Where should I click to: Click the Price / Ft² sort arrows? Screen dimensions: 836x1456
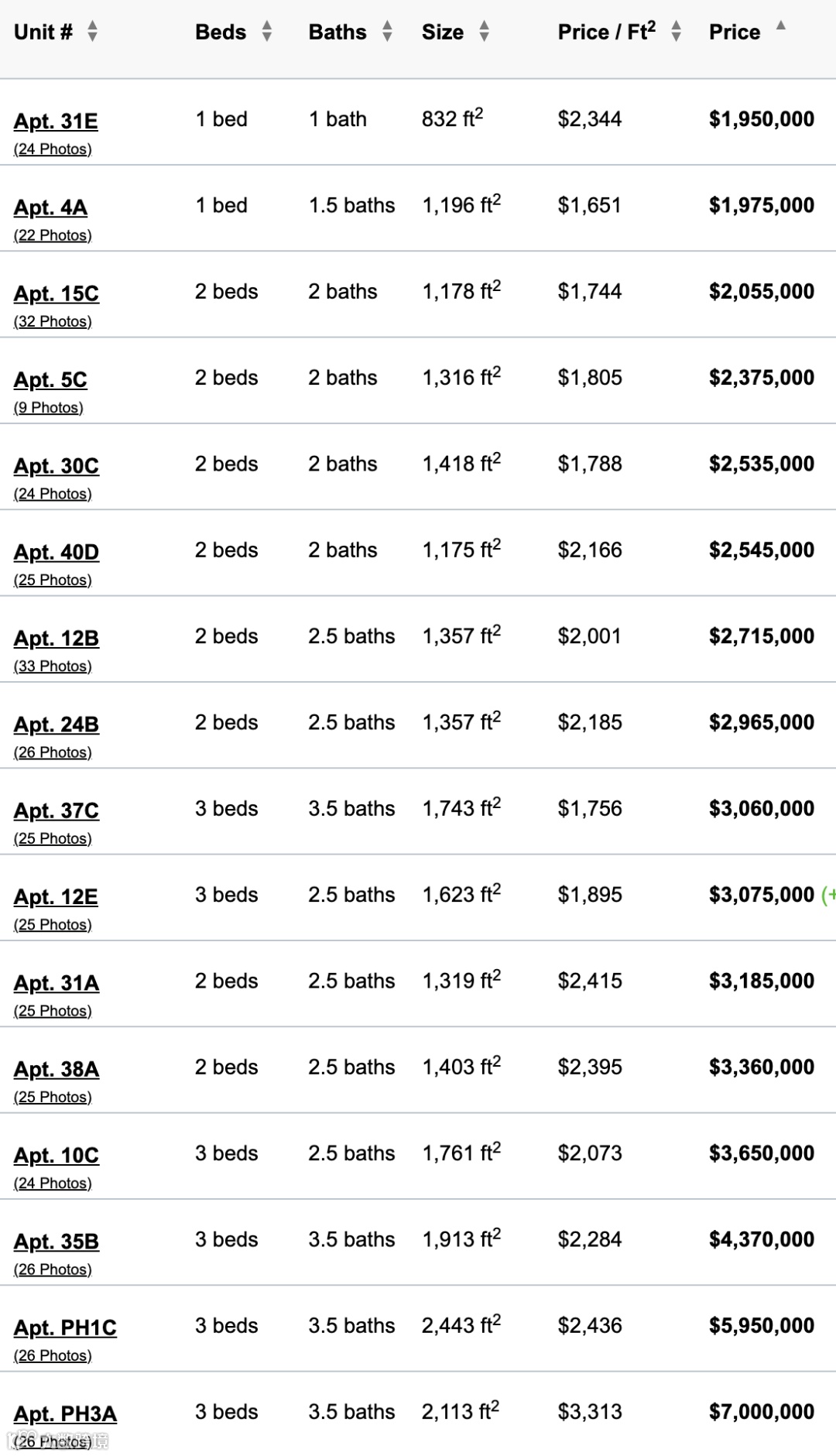(676, 32)
